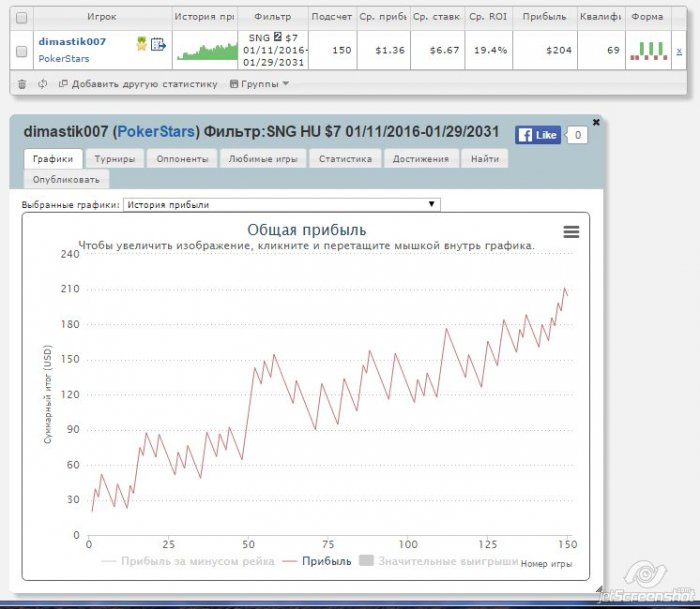Click Добавить другую статистику
700x609 pixels.
point(138,84)
